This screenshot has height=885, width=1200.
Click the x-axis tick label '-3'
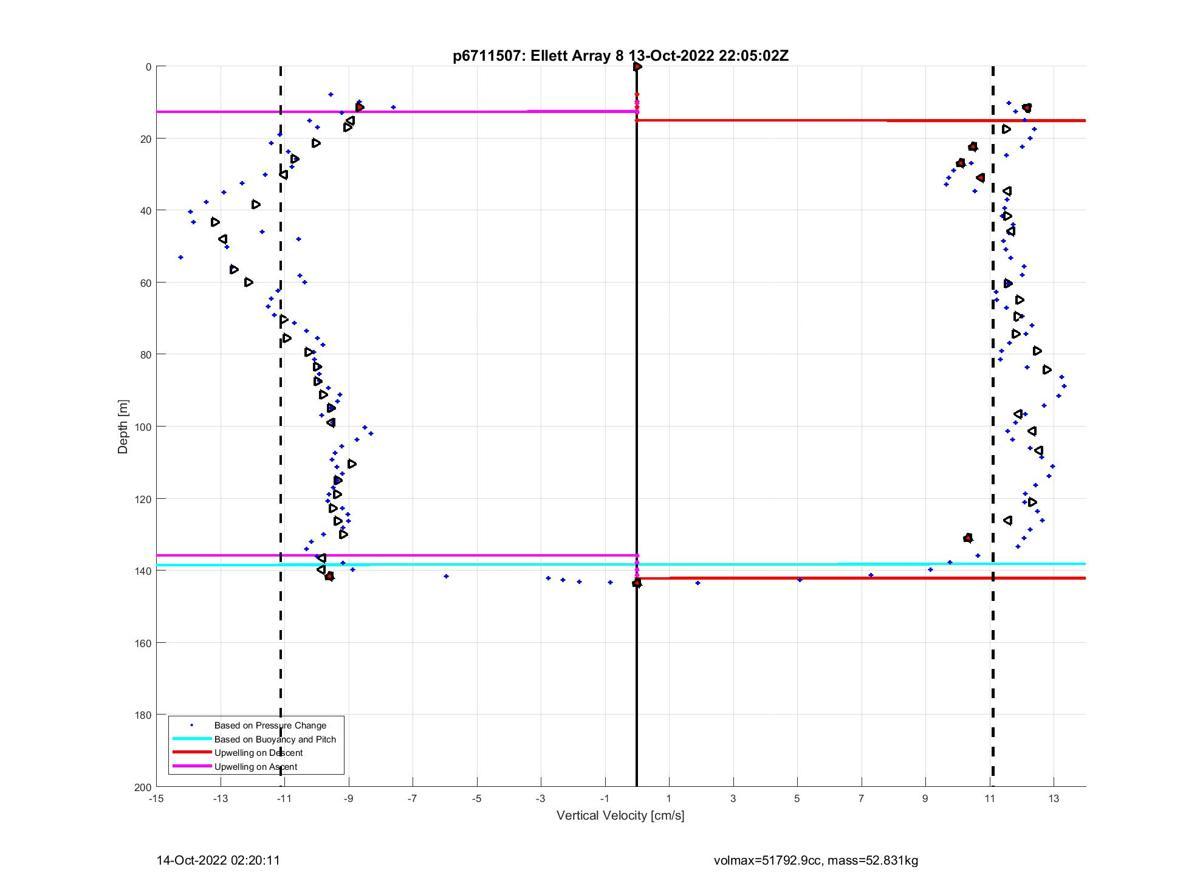click(541, 798)
